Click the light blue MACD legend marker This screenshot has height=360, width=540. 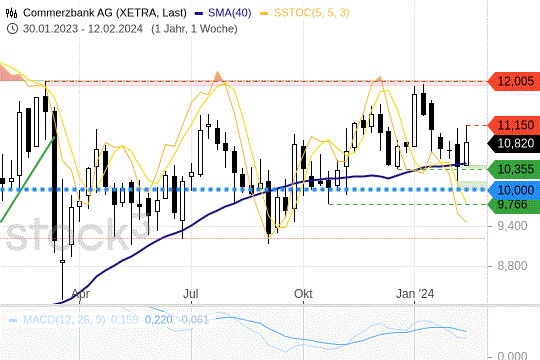[x=13, y=320]
